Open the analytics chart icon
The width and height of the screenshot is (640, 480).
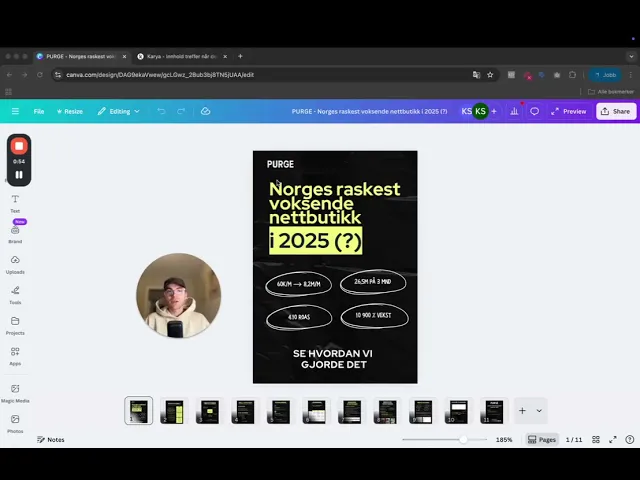(x=514, y=111)
